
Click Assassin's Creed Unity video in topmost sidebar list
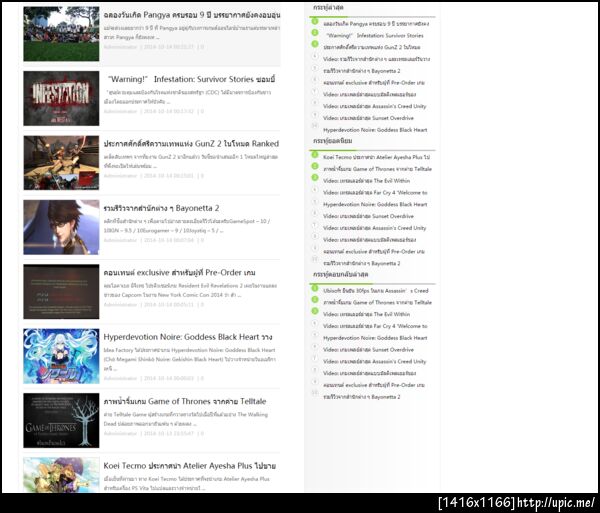pyautogui.click(x=375, y=106)
